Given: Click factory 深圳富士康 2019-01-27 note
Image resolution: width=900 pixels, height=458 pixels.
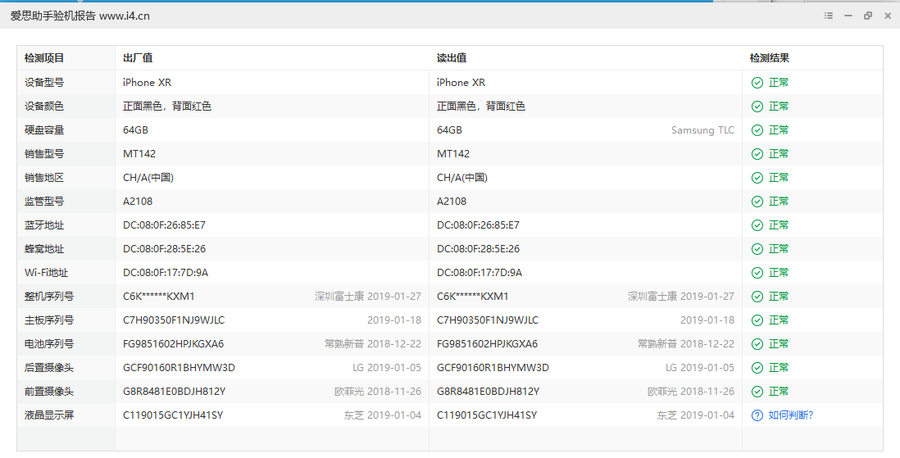Looking at the screenshot, I should click(x=367, y=296).
